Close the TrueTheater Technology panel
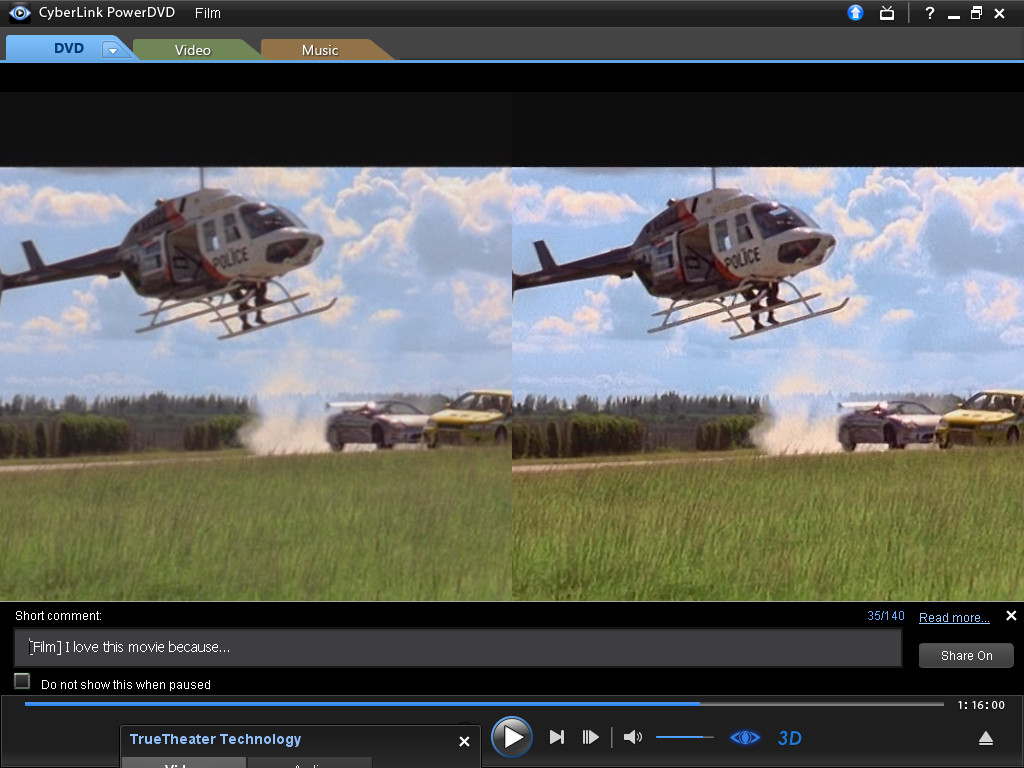 coord(464,741)
